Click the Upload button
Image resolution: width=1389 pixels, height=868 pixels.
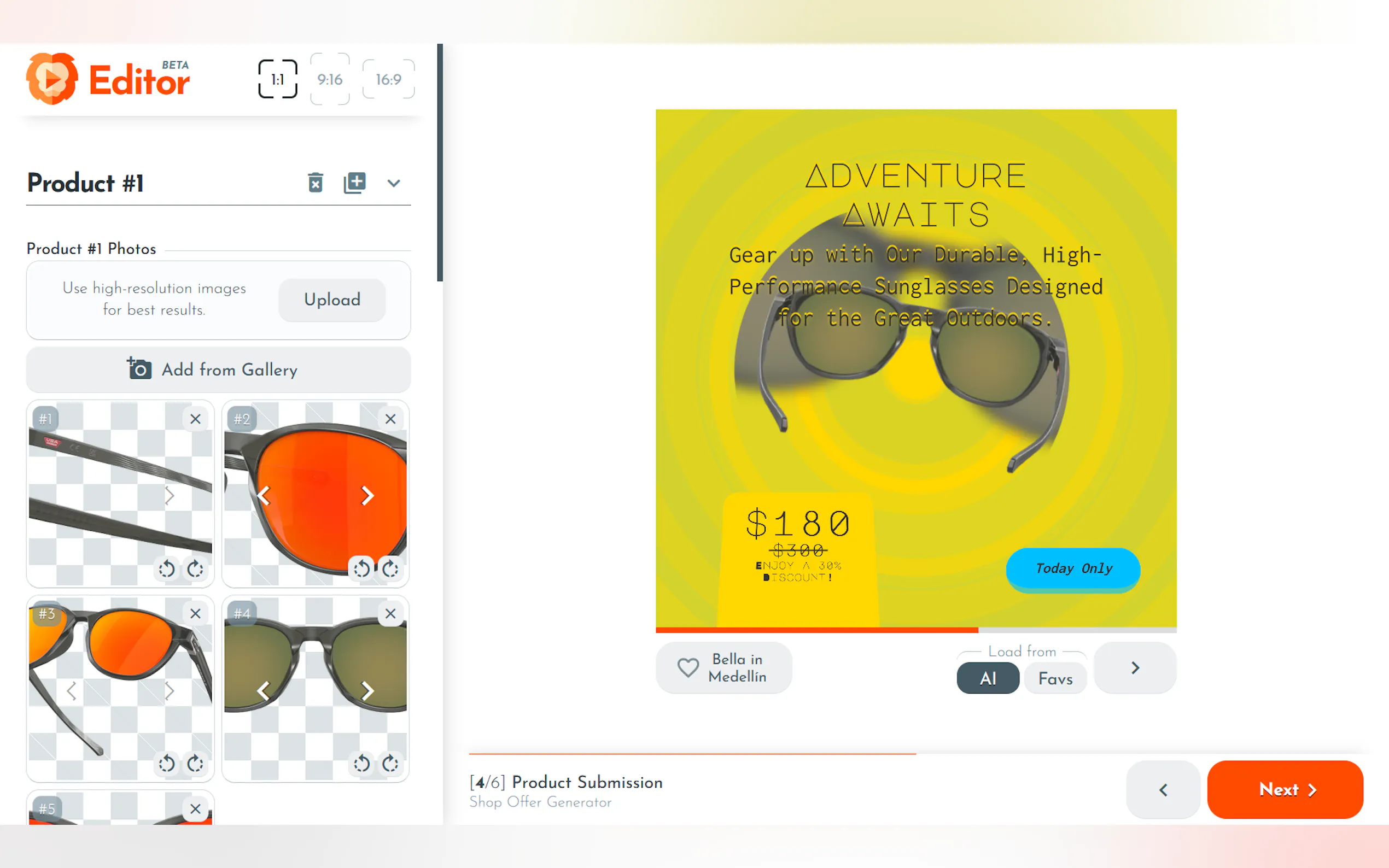click(x=332, y=300)
